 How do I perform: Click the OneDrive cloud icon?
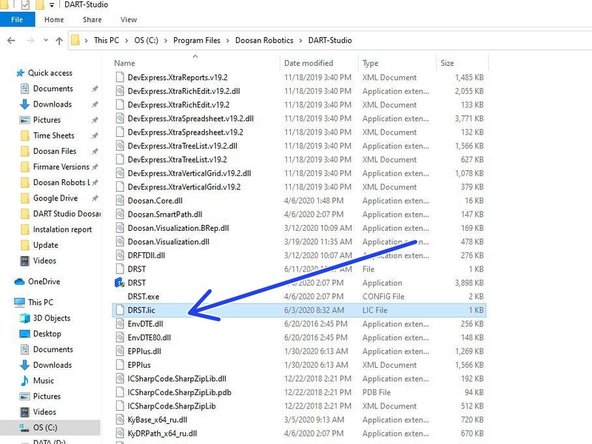[x=19, y=282]
